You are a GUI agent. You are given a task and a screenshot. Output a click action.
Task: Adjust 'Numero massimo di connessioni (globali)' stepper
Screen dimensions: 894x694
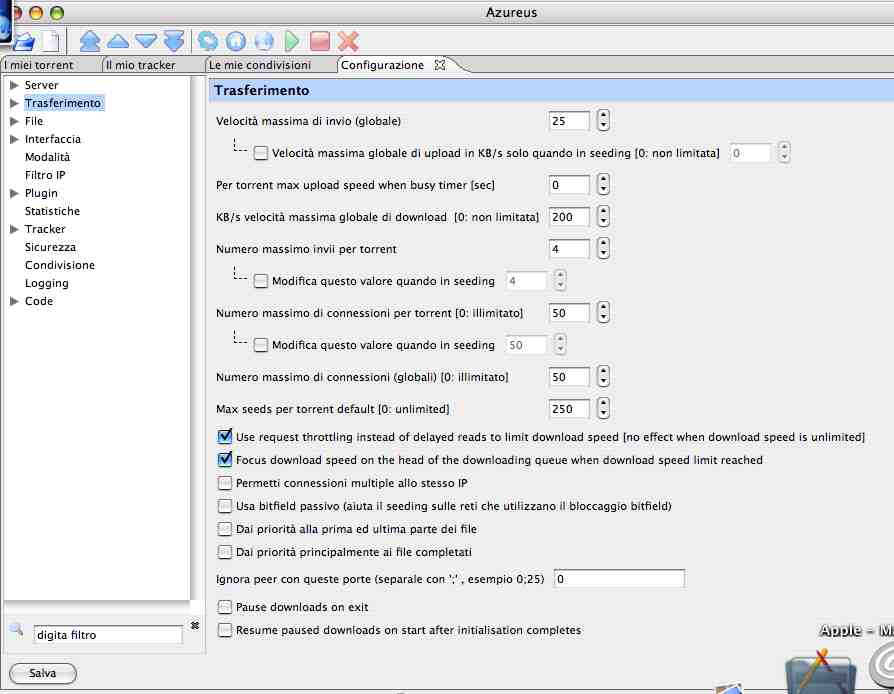[x=603, y=377]
